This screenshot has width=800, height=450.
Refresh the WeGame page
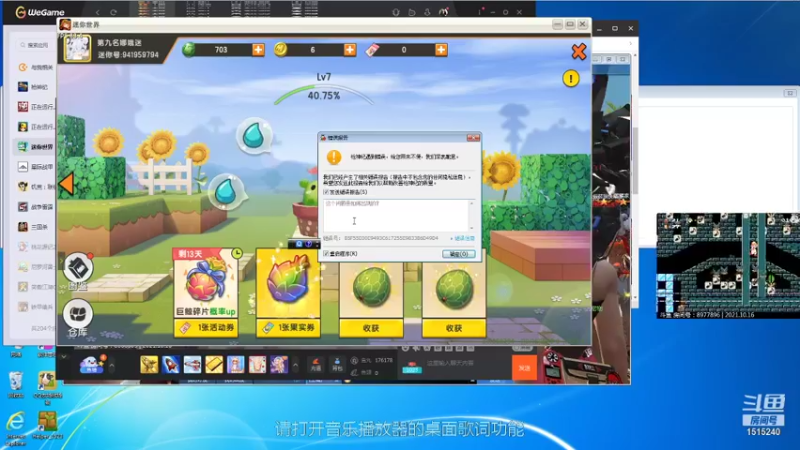tap(113, 12)
